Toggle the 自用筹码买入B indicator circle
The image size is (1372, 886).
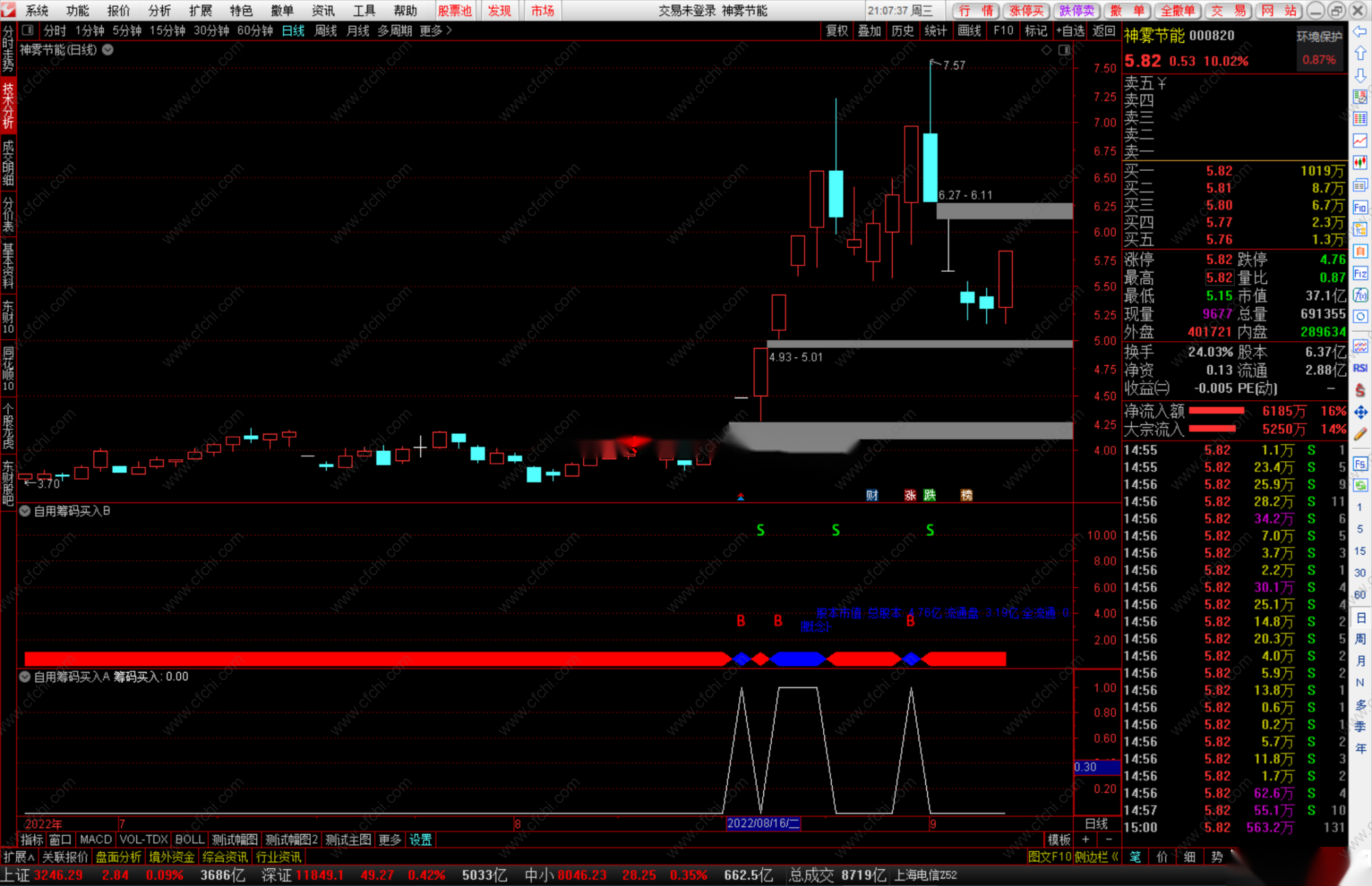(x=25, y=511)
